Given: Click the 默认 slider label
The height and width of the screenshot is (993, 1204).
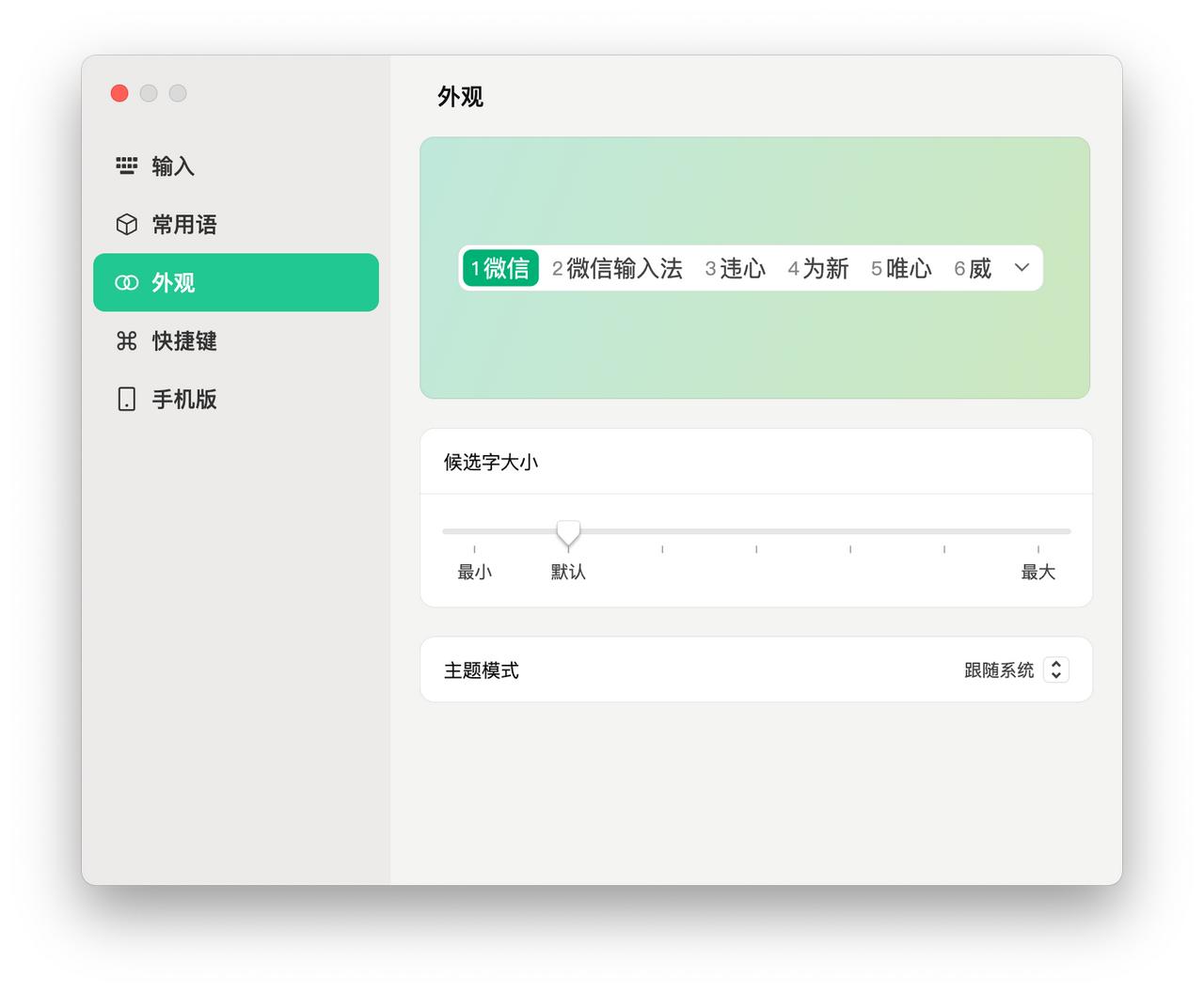Looking at the screenshot, I should point(568,572).
